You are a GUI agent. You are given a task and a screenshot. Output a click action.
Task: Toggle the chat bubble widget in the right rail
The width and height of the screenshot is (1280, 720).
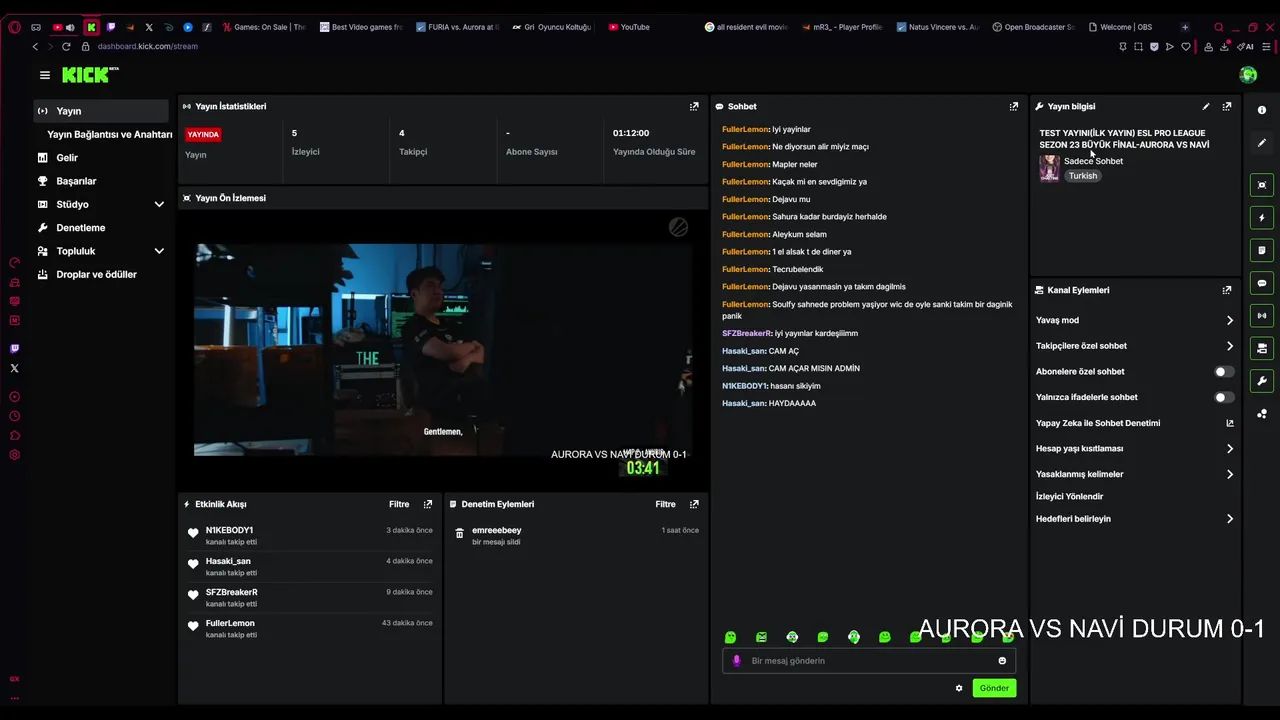(1262, 283)
